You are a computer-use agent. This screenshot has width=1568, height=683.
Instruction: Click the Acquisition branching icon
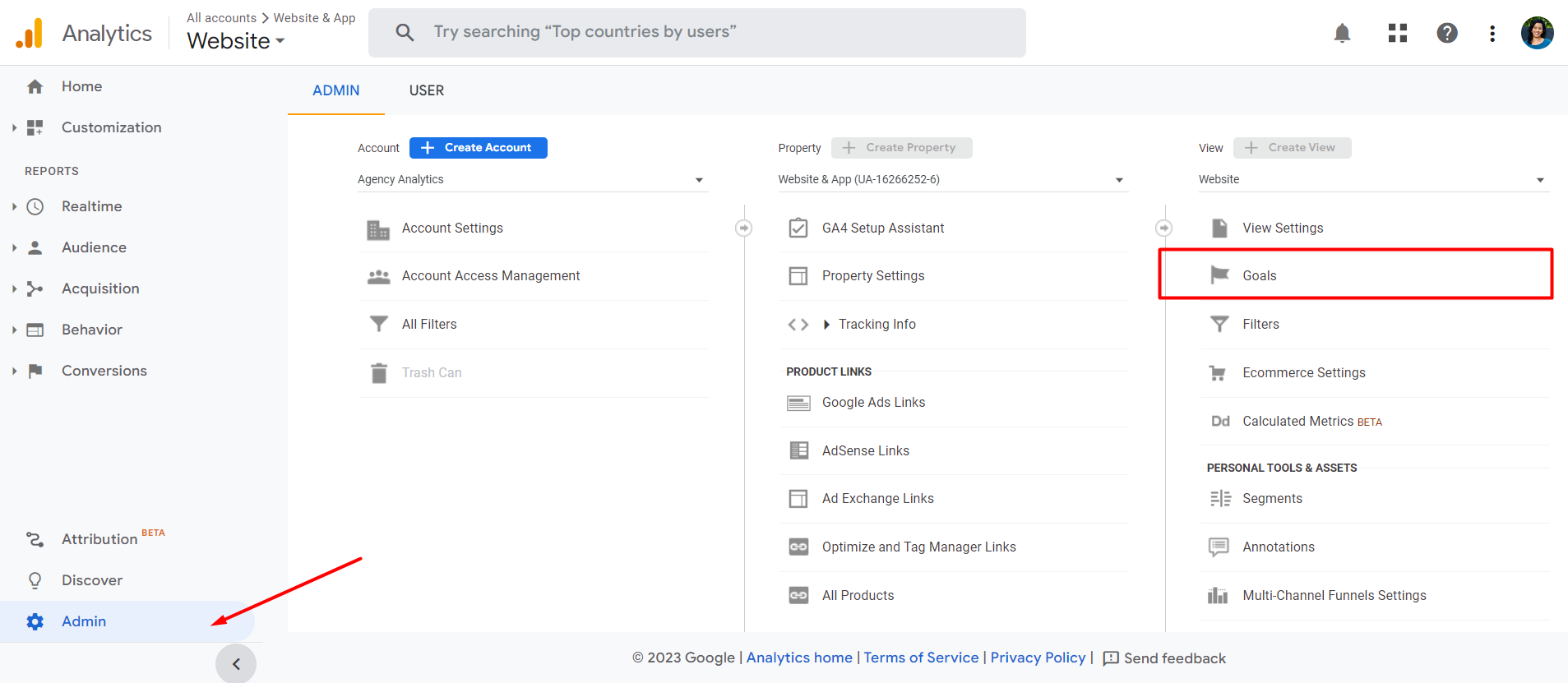pyautogui.click(x=35, y=288)
